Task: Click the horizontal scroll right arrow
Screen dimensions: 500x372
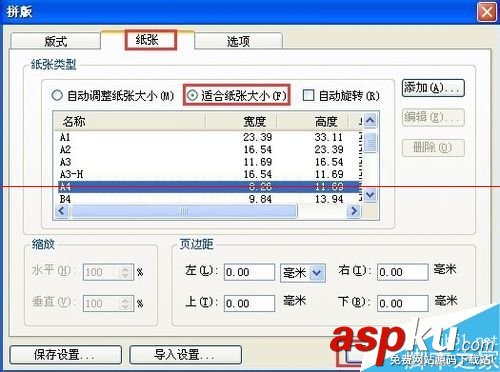Action: 354,211
